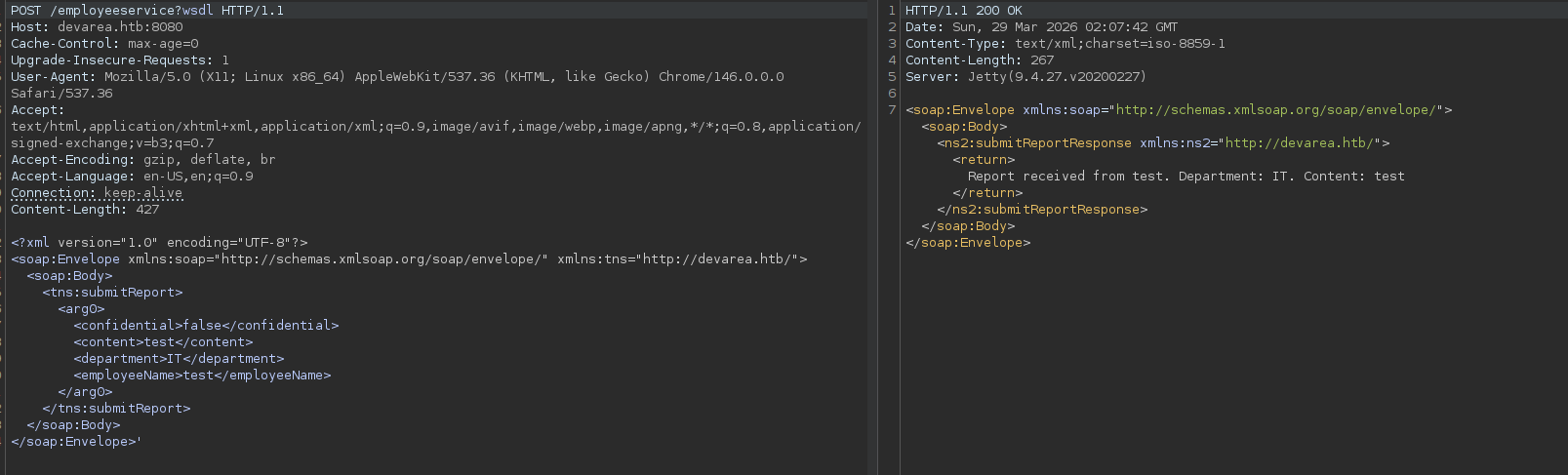Click the User-Agent Mozilla/5.0 header line
Screen dimensions: 1568x475
(397, 77)
